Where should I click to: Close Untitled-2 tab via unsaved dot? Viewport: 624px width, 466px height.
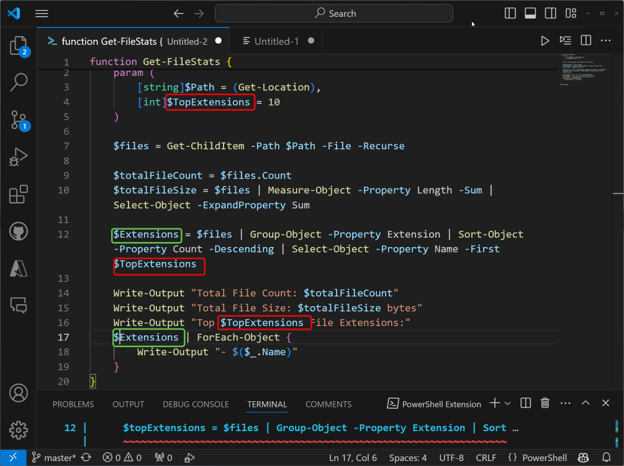point(218,41)
